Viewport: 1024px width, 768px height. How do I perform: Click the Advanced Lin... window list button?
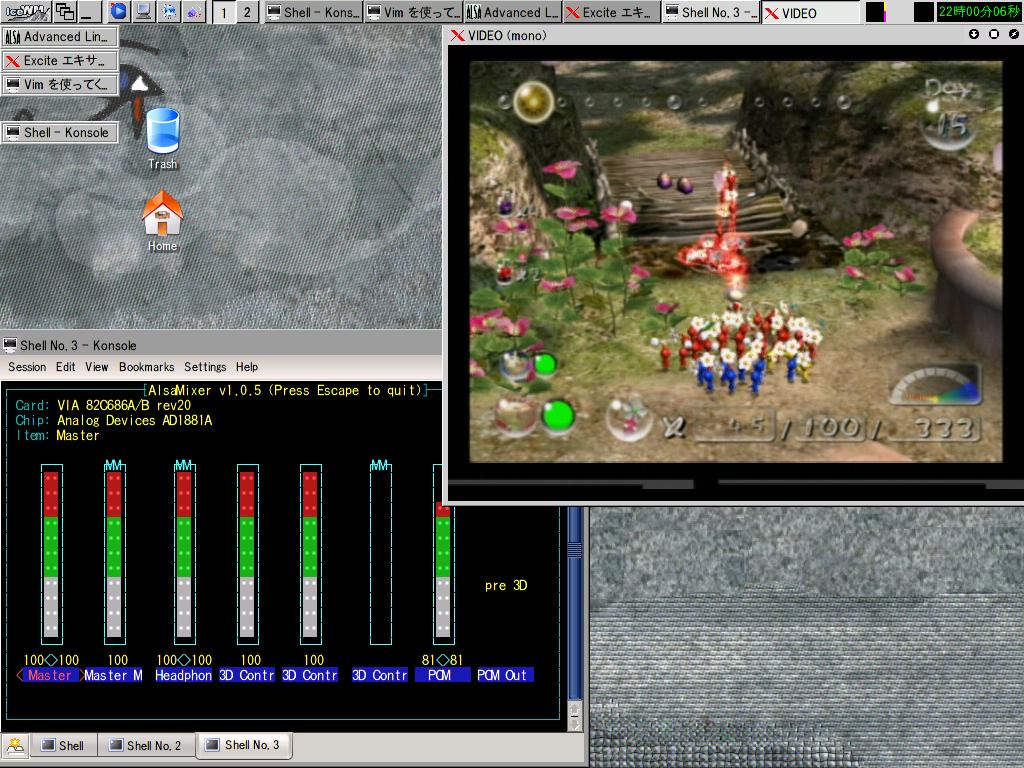60,37
